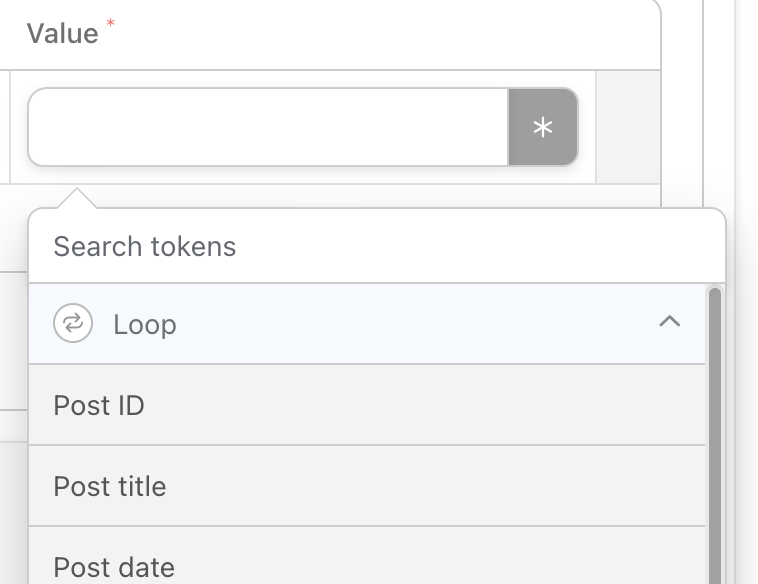Screen dimensions: 758x584
Task: Collapse the Loop section with the chevron
Action: tap(670, 322)
